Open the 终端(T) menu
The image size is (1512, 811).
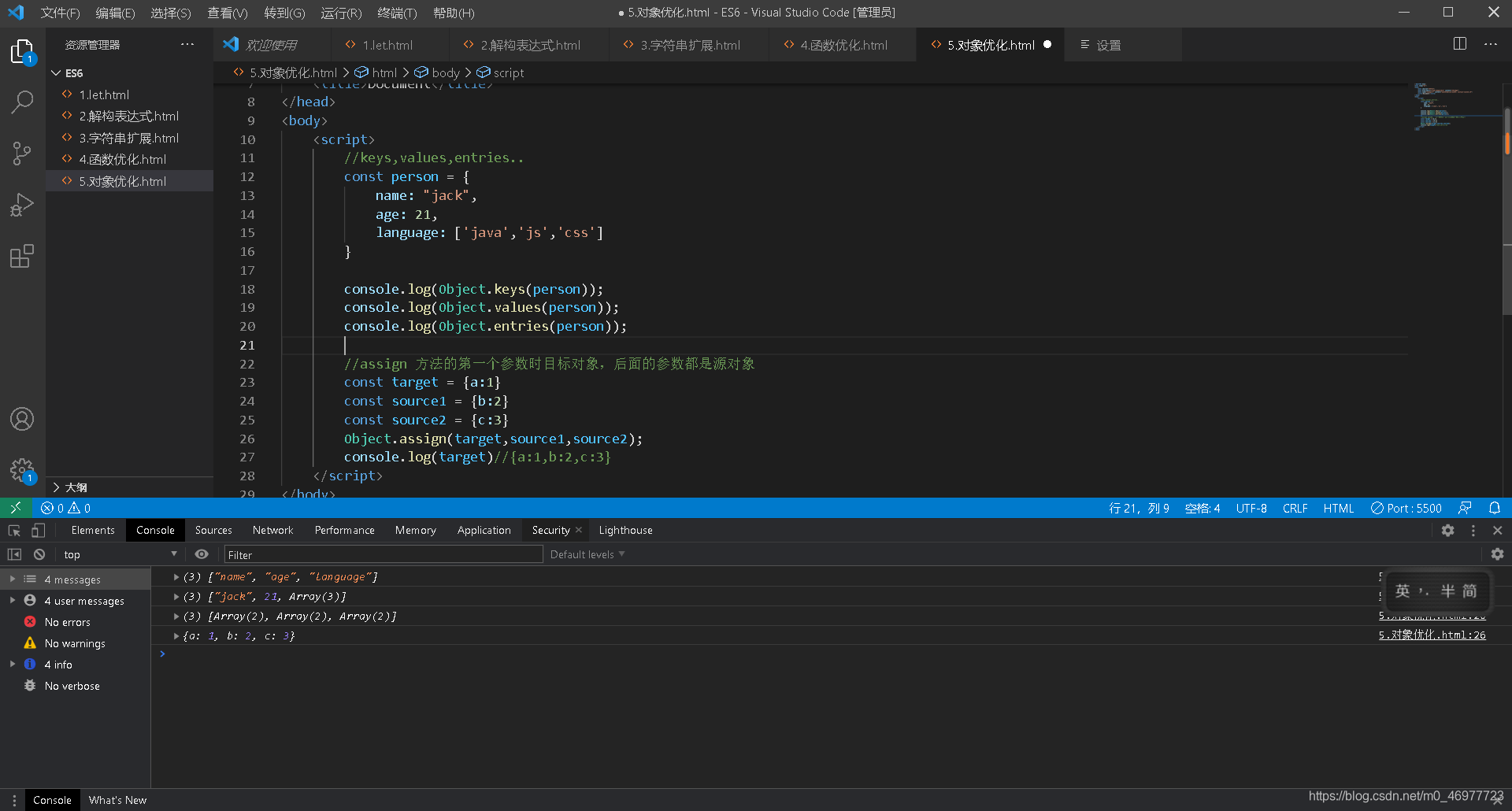click(x=397, y=13)
